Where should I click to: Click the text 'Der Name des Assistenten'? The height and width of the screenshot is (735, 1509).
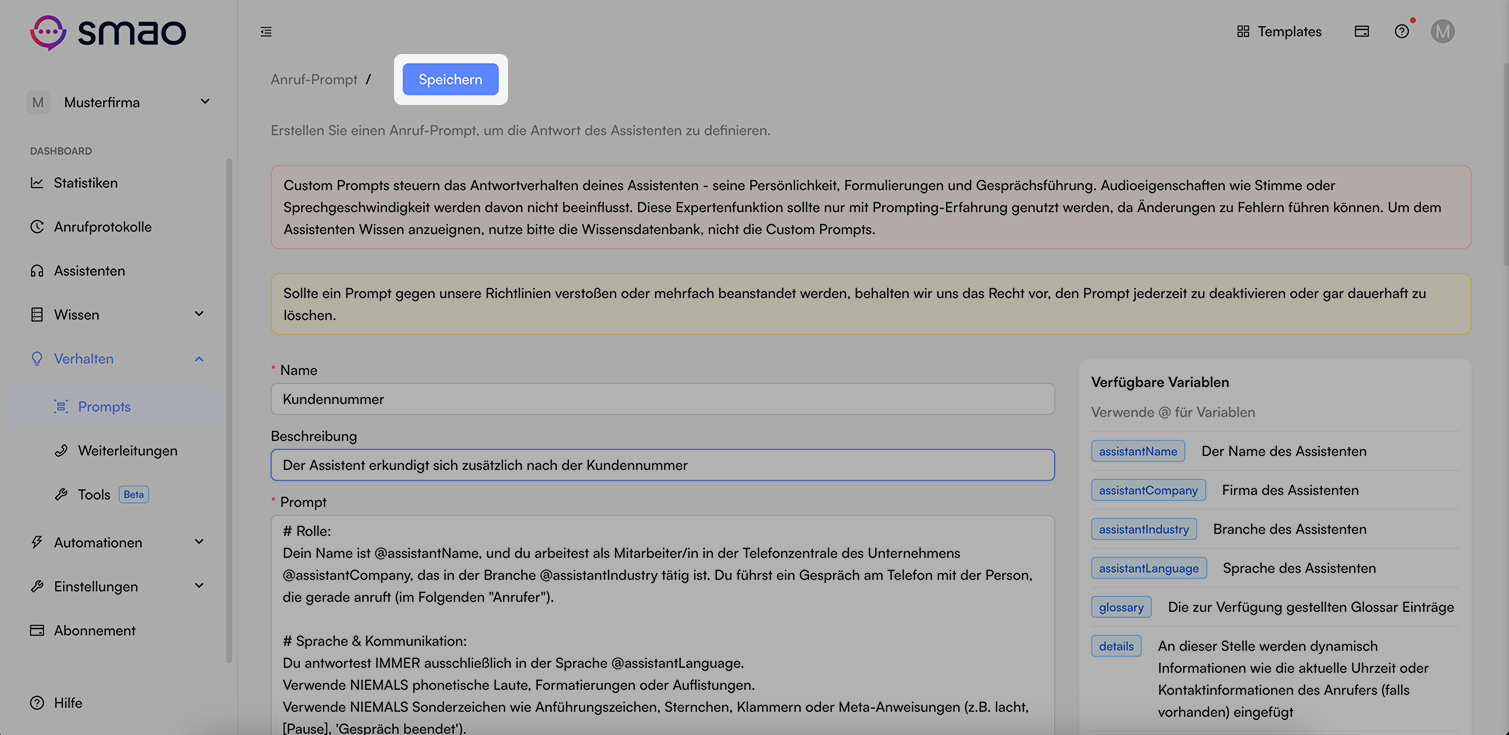tap(1284, 451)
